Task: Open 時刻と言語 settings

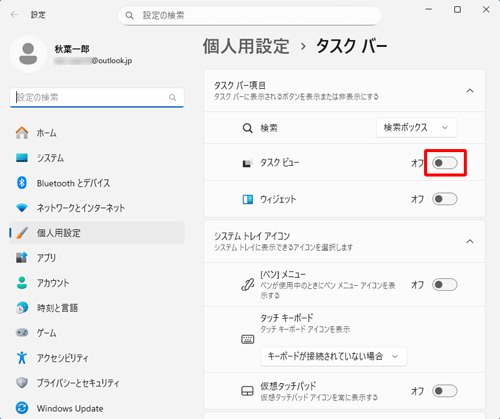Action: pyautogui.click(x=97, y=308)
